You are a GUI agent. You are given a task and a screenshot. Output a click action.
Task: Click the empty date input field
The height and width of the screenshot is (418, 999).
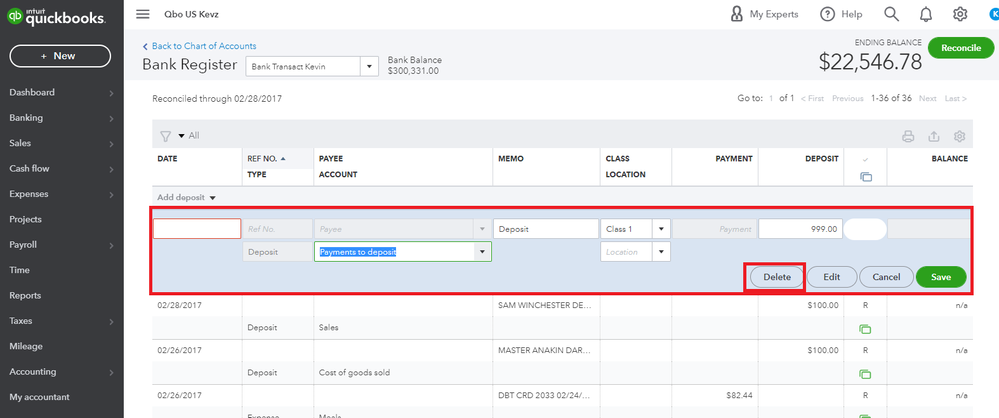click(x=197, y=229)
